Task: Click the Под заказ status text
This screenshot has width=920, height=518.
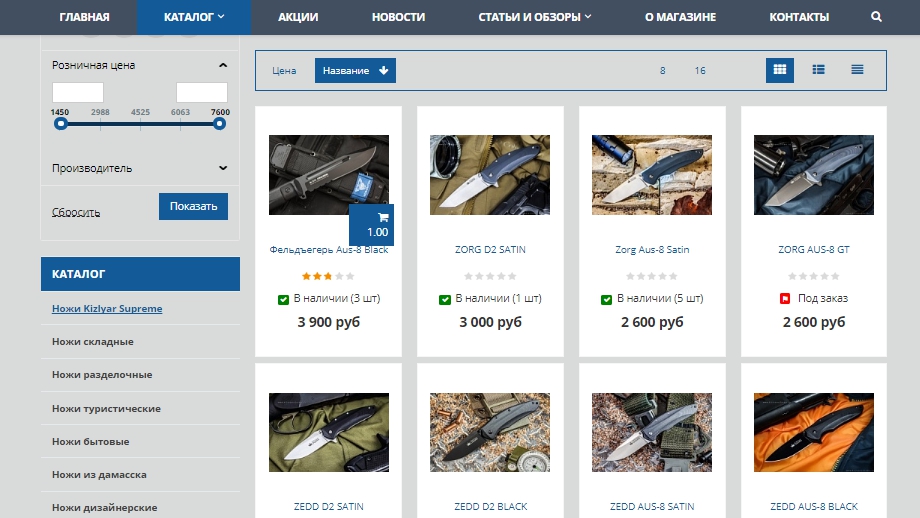Action: tap(823, 299)
